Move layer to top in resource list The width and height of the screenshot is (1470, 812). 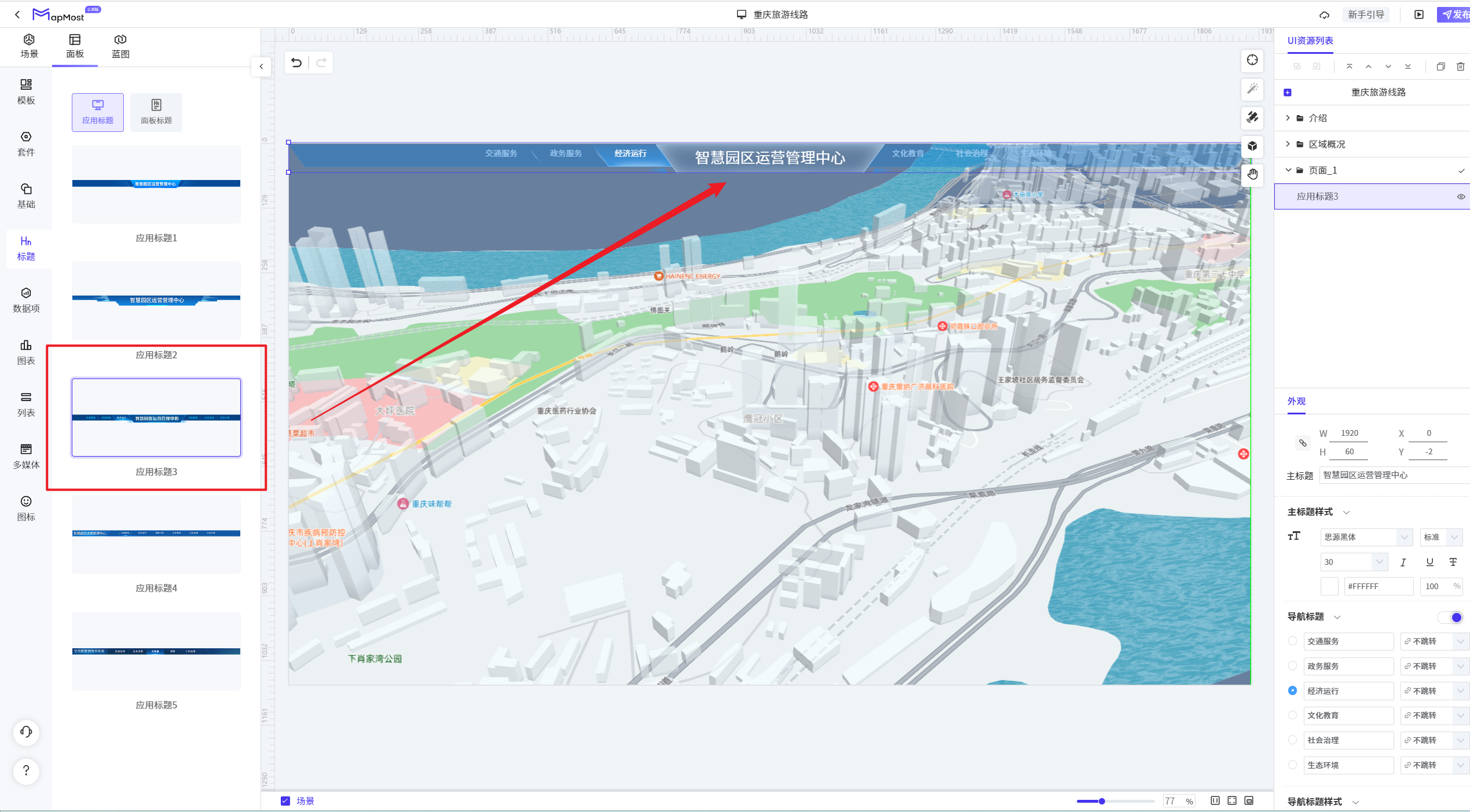point(1350,67)
